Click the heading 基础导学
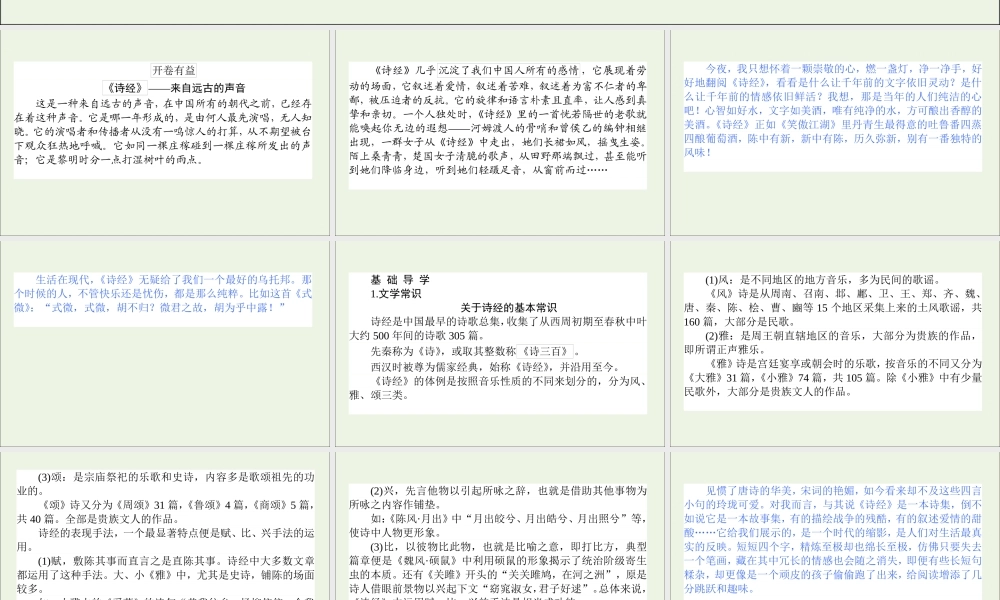Screen dimensions: 1000x600 point(400,279)
